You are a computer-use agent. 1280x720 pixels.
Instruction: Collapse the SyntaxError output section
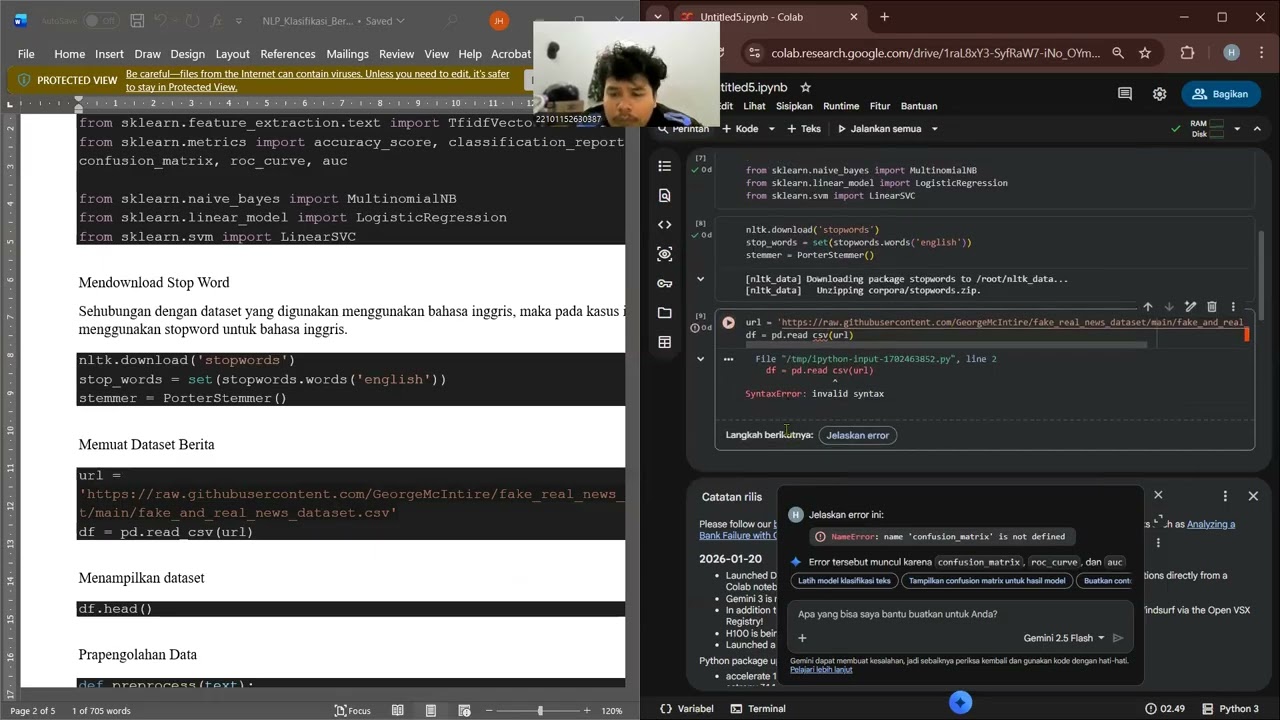tap(700, 358)
